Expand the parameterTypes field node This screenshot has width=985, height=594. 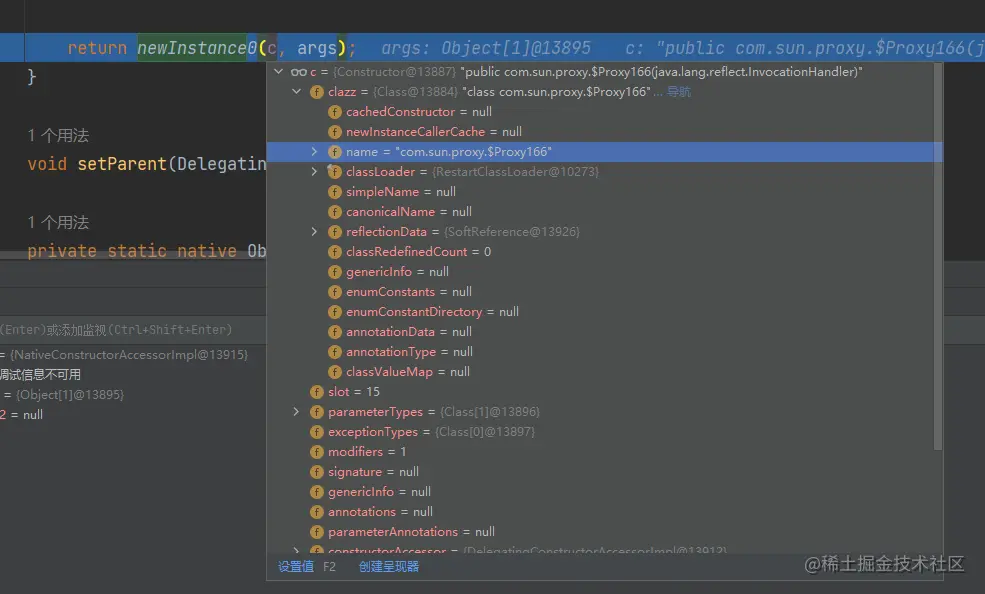click(x=297, y=412)
